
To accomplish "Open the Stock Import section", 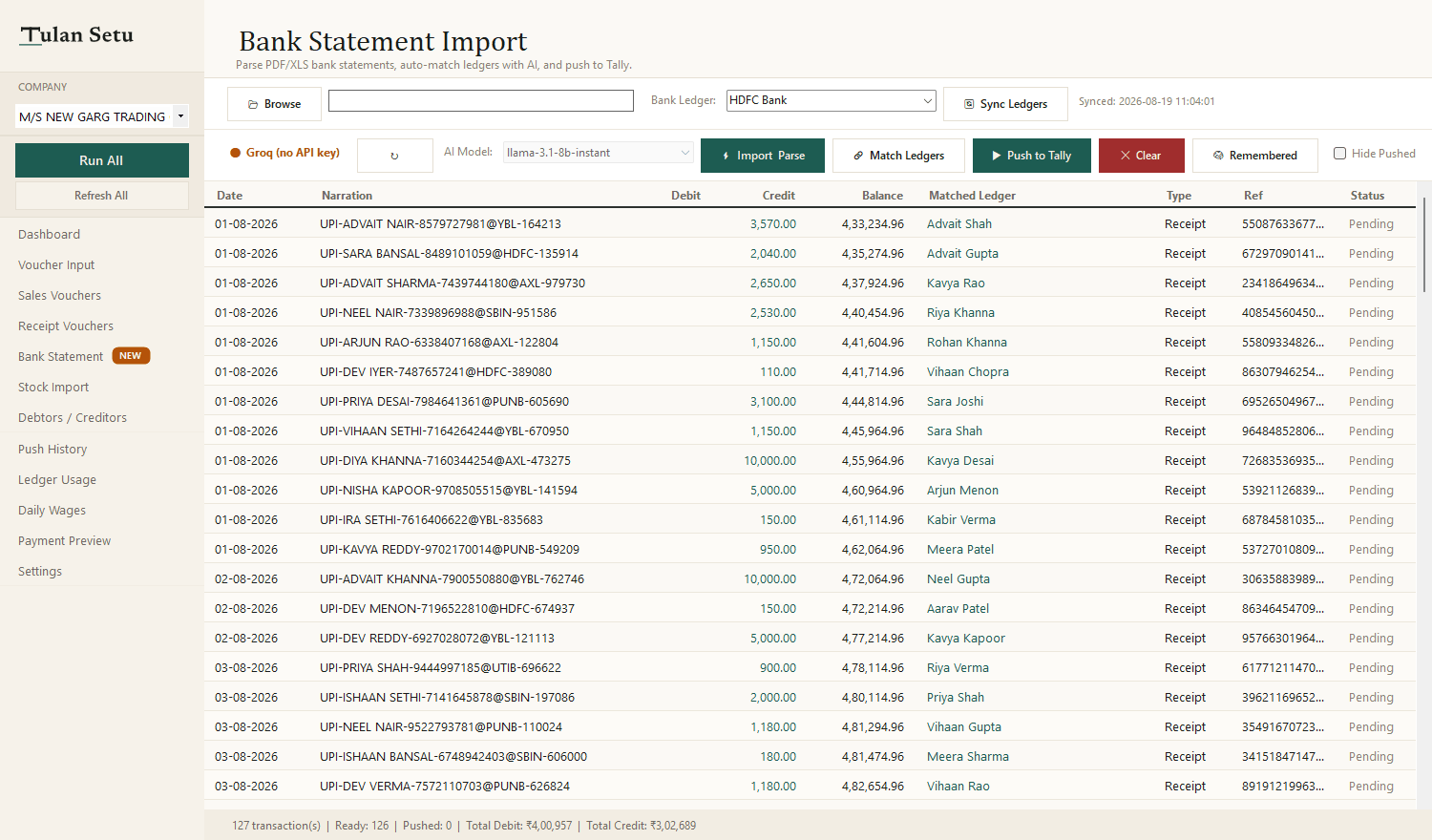I will (53, 387).
